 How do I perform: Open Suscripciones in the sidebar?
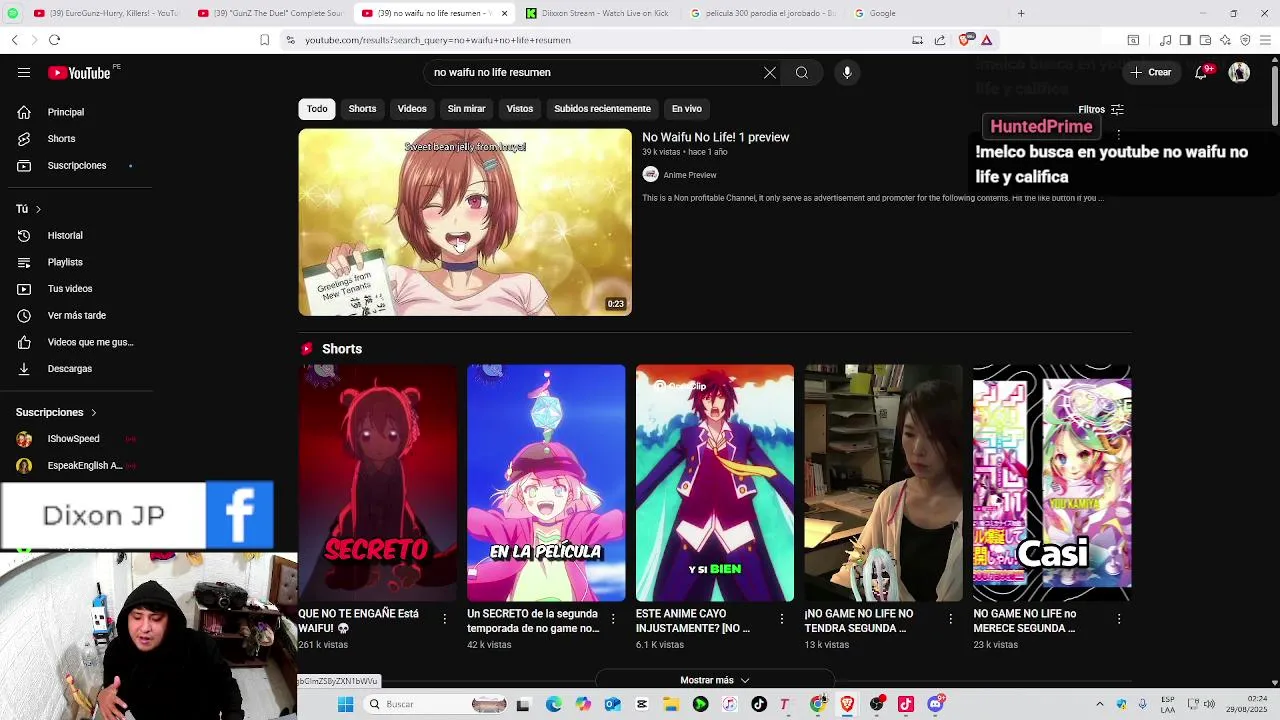76,165
